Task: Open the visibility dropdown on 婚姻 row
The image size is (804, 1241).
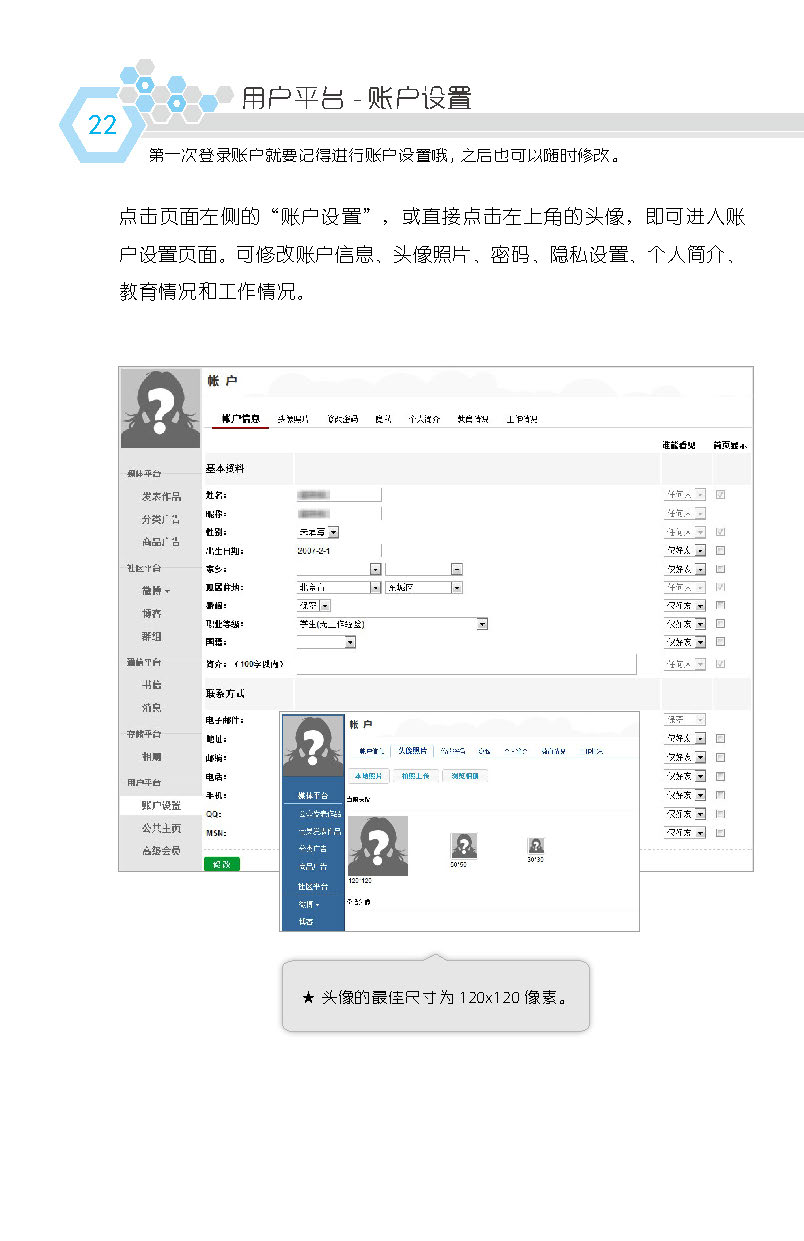Action: [x=685, y=605]
